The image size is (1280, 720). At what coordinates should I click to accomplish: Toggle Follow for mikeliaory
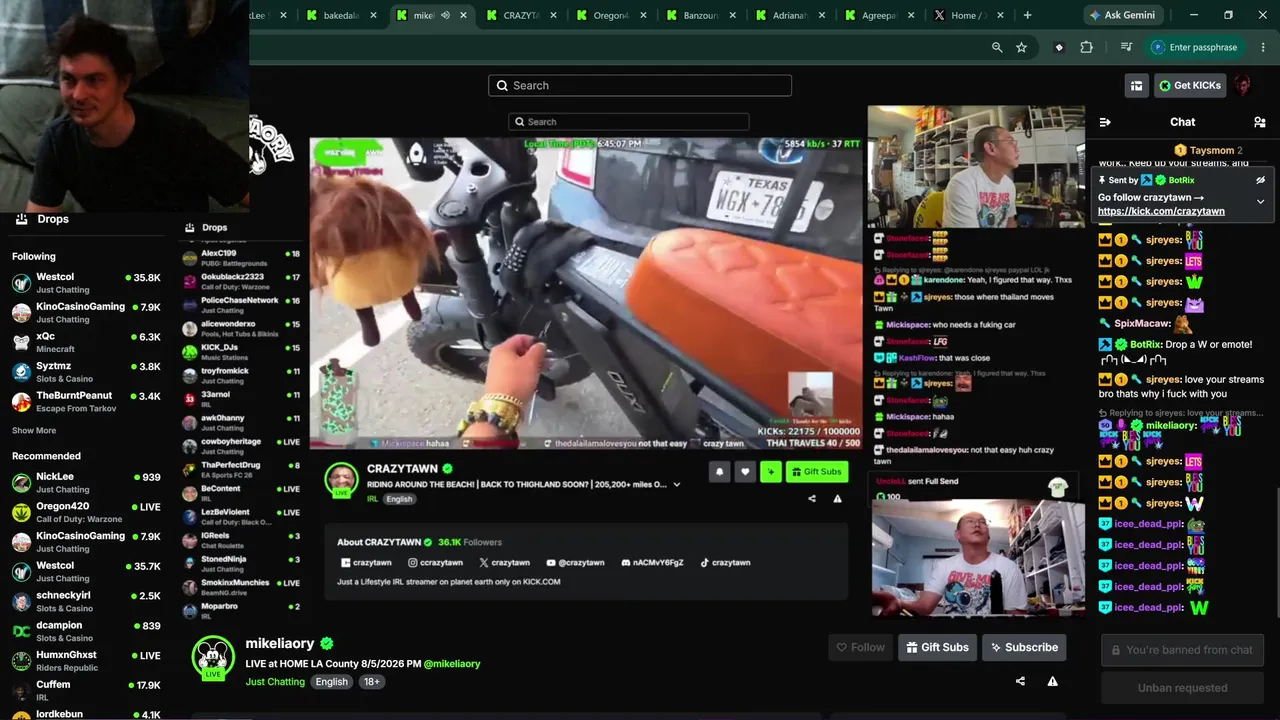[x=861, y=647]
